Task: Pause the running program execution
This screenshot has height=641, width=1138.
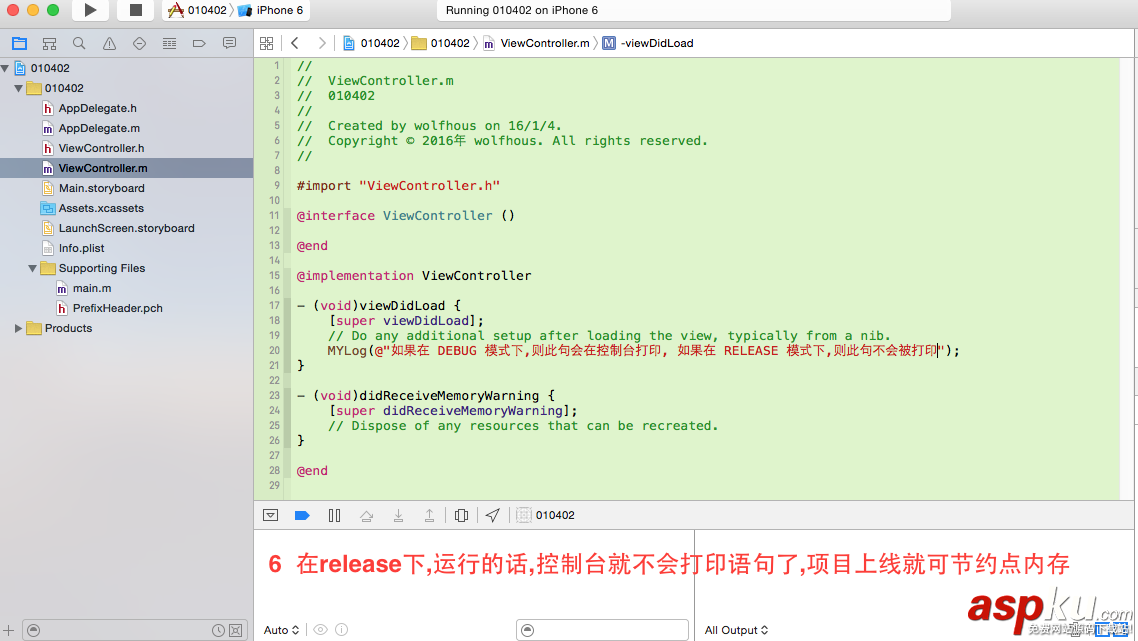Action: 334,514
